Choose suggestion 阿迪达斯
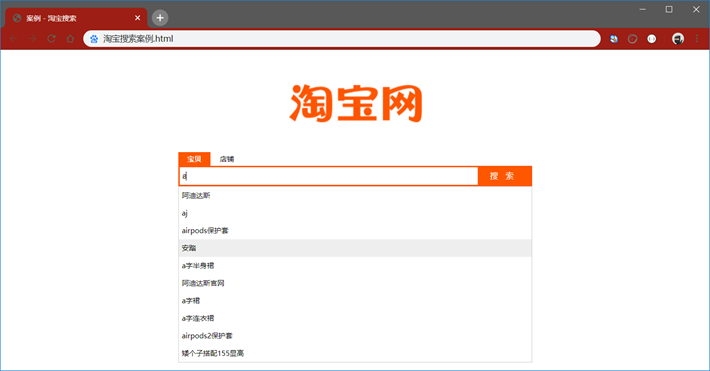 (355, 196)
